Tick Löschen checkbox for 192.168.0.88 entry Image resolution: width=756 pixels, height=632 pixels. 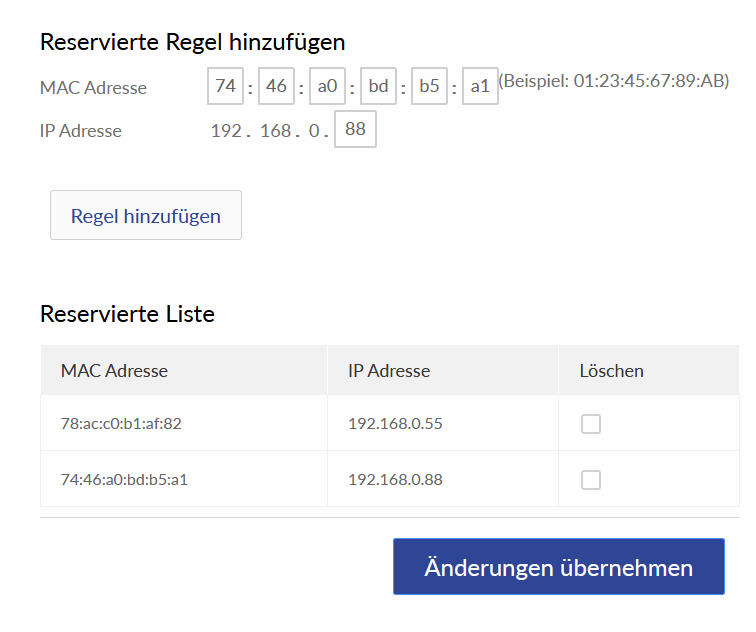click(x=591, y=480)
